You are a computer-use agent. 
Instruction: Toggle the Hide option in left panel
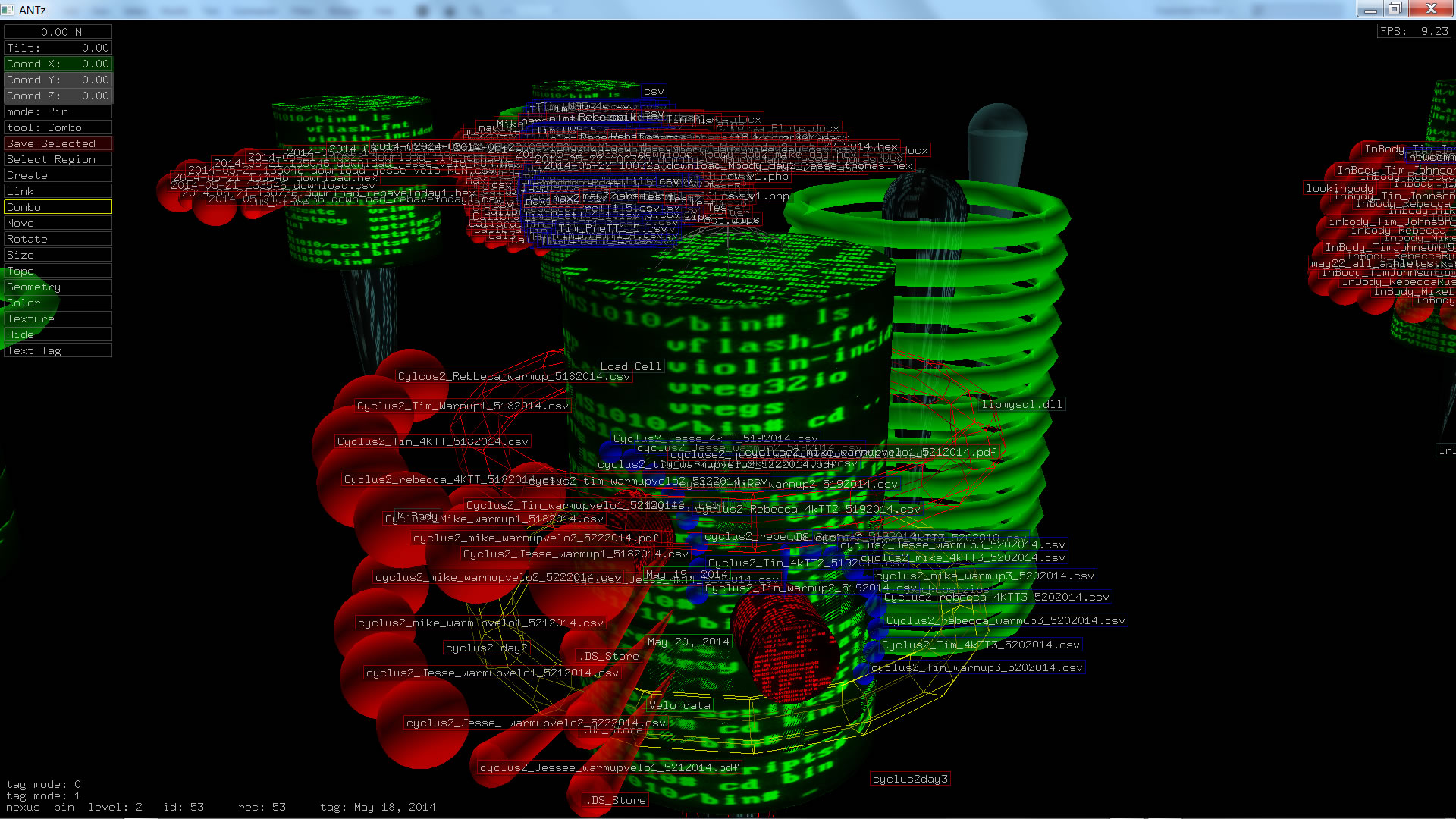[x=58, y=334]
